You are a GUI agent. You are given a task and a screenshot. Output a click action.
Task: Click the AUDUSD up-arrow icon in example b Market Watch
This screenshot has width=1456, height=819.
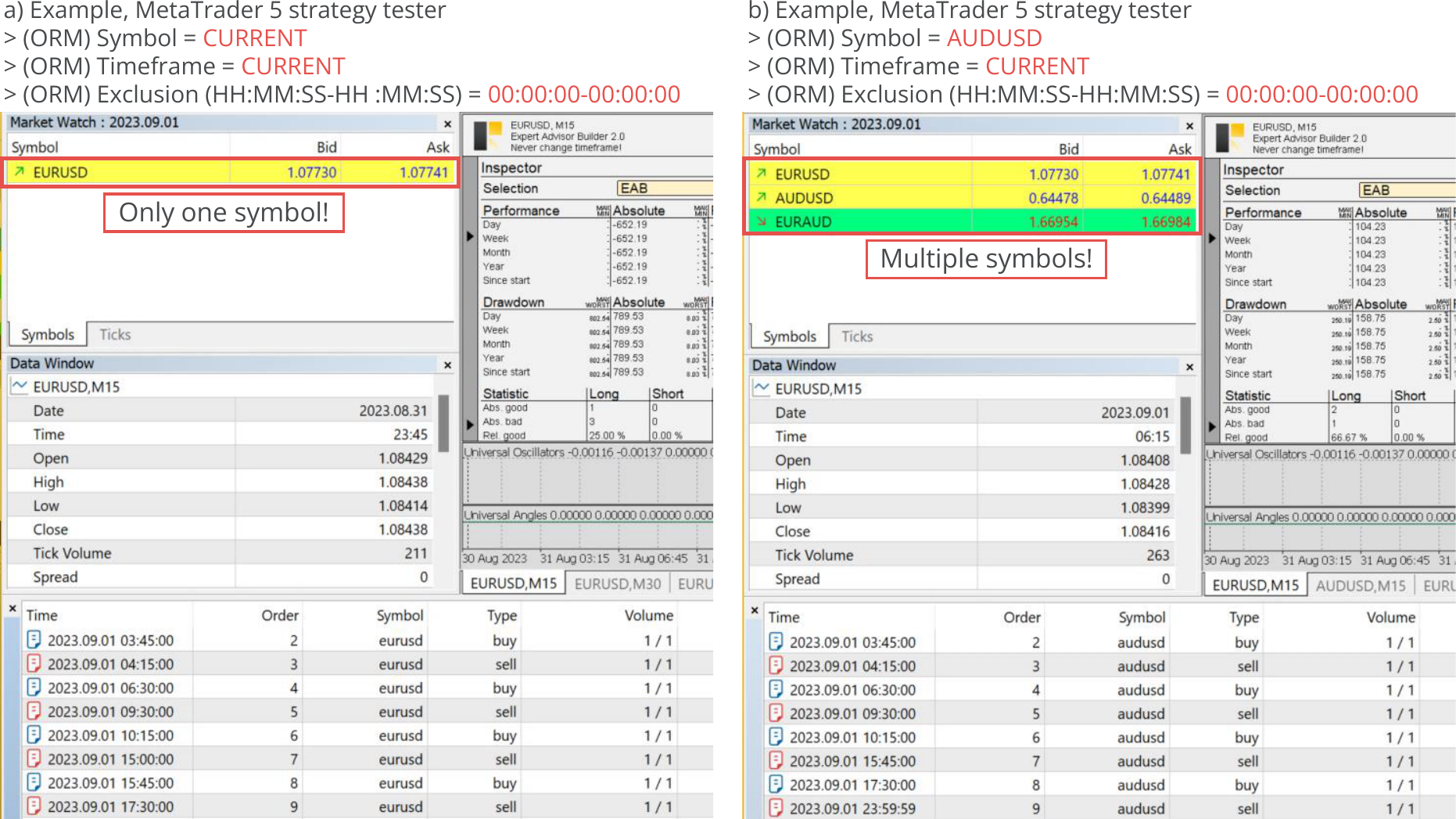762,198
